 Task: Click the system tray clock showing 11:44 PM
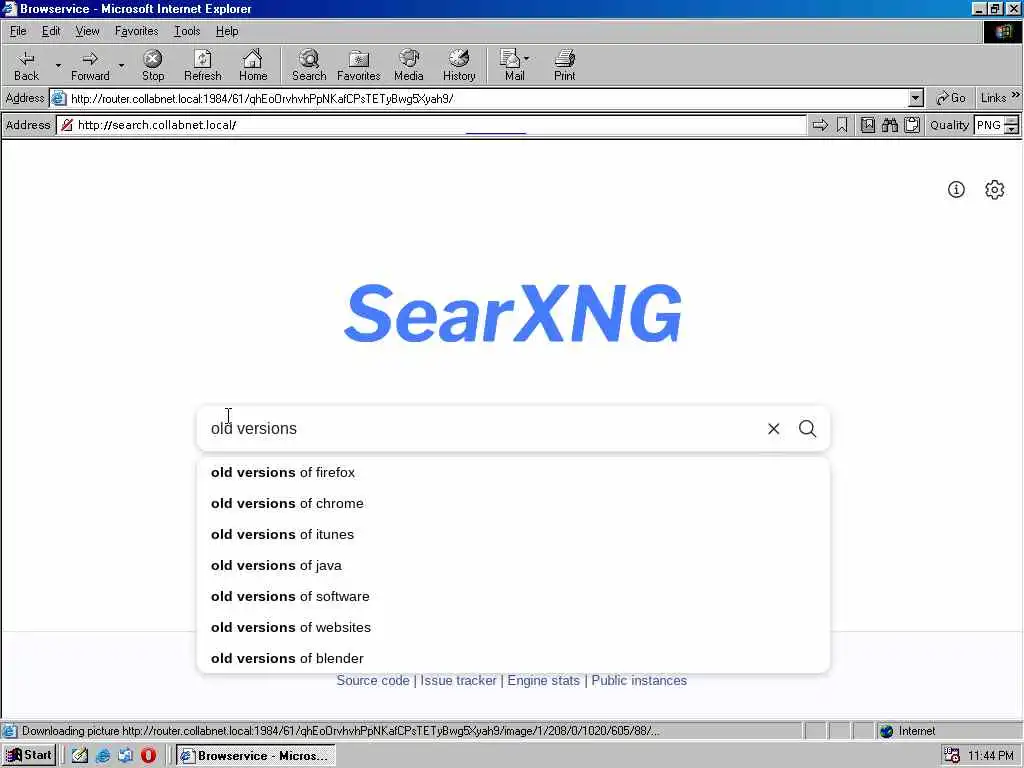991,756
